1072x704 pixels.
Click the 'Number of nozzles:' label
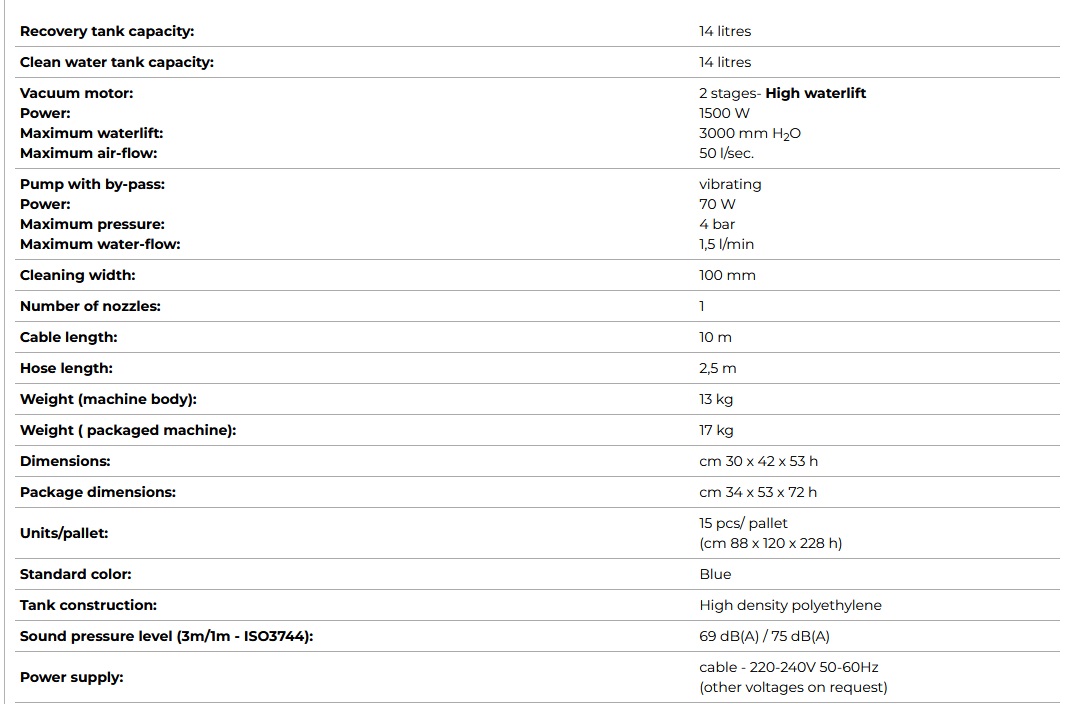coord(90,306)
